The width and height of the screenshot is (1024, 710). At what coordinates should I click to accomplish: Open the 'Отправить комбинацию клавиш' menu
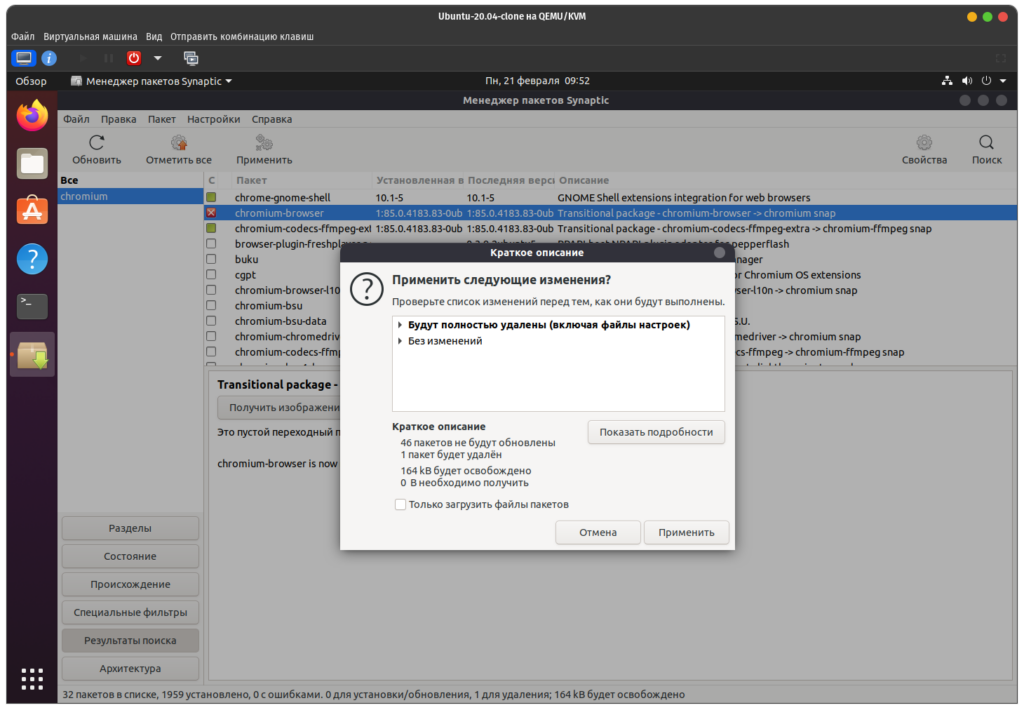click(x=242, y=36)
